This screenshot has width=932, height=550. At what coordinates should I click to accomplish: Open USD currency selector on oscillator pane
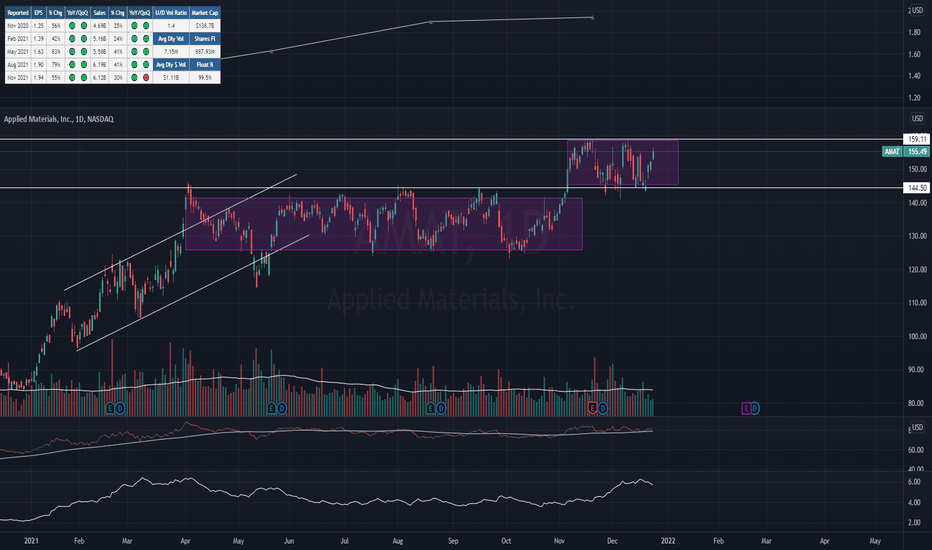click(x=918, y=427)
